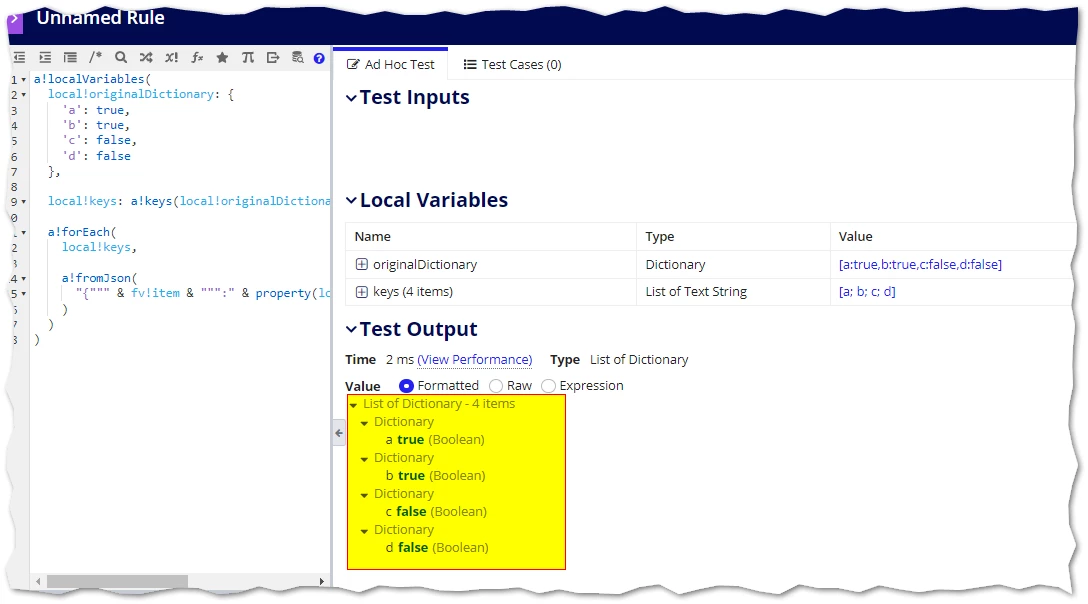The width and height of the screenshot is (1088, 604).
Task: Expand the originalDictionary variable row
Action: tap(362, 265)
